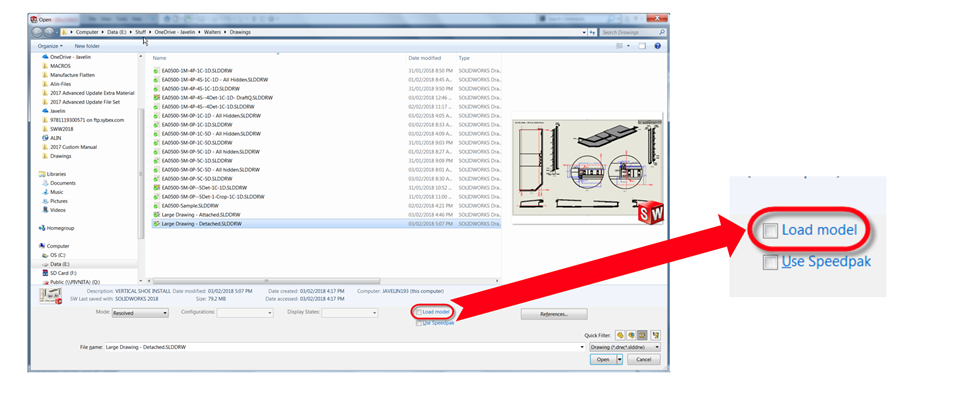Image resolution: width=974 pixels, height=400 pixels.
Task: Click the refresh icon beside the address bar
Action: [x=592, y=32]
